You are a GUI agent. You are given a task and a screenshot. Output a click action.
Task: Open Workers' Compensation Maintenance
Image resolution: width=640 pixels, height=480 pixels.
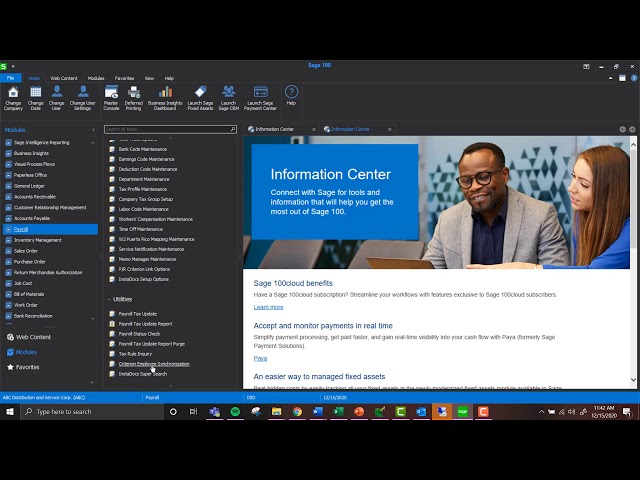coord(156,219)
